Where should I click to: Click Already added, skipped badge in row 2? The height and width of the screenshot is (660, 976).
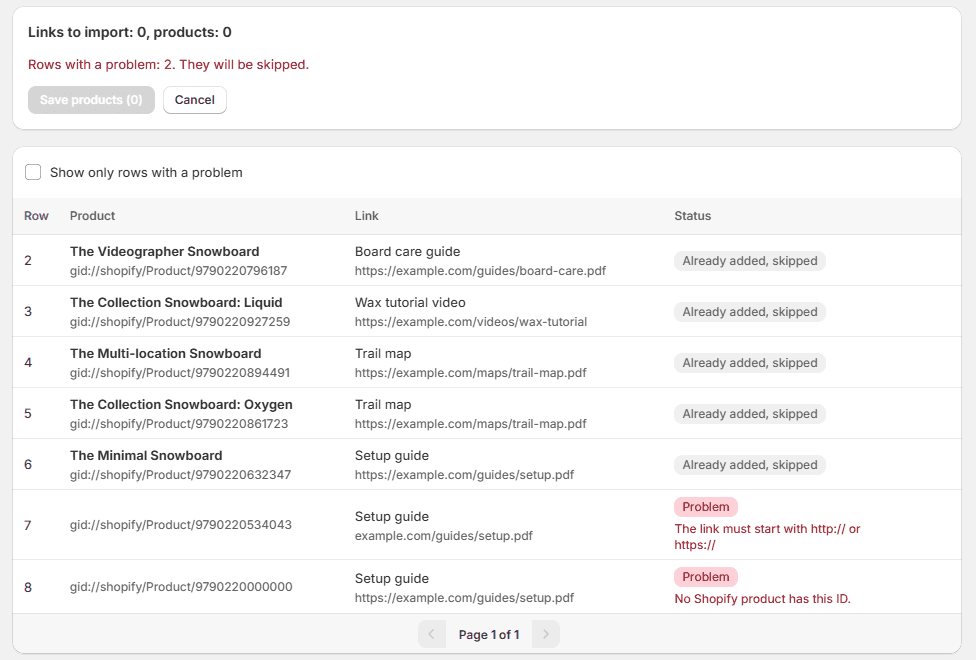749,261
